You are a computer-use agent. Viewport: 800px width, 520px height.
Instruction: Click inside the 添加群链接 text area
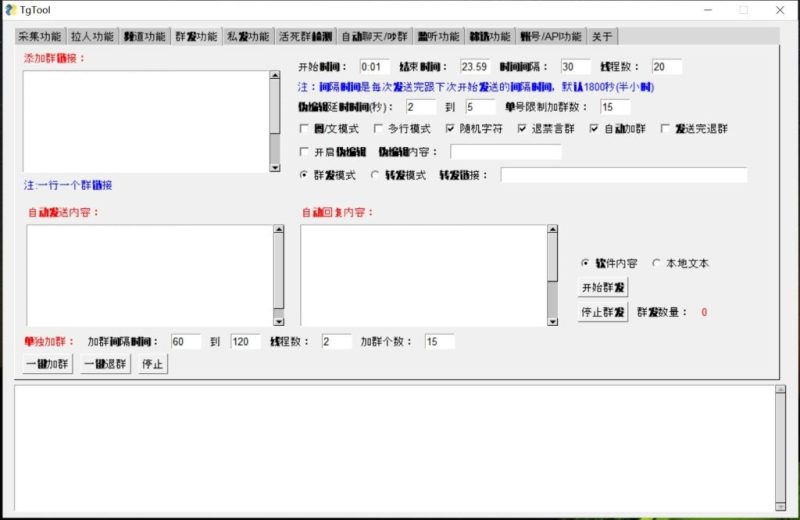146,121
